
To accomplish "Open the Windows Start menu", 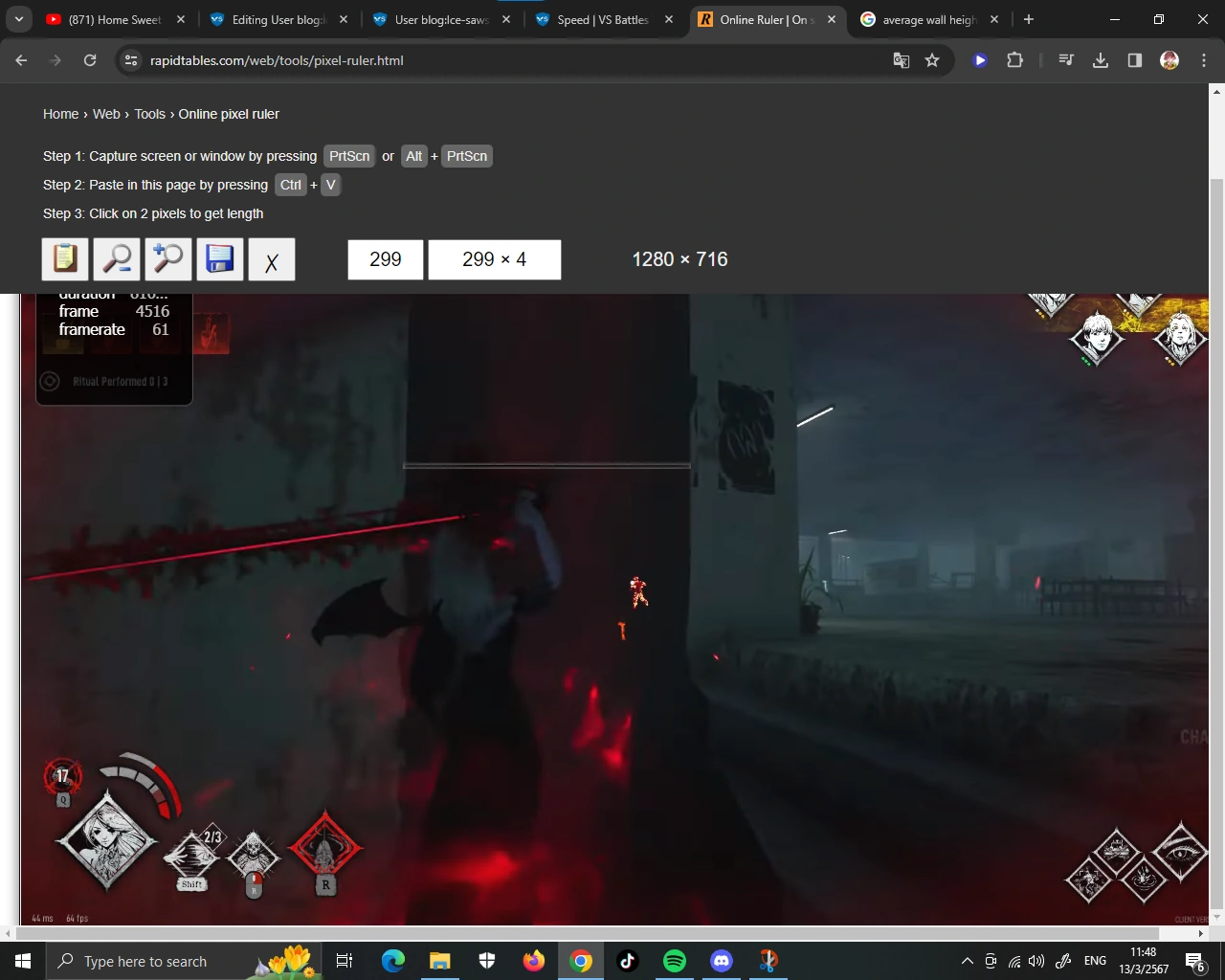I will (23, 961).
